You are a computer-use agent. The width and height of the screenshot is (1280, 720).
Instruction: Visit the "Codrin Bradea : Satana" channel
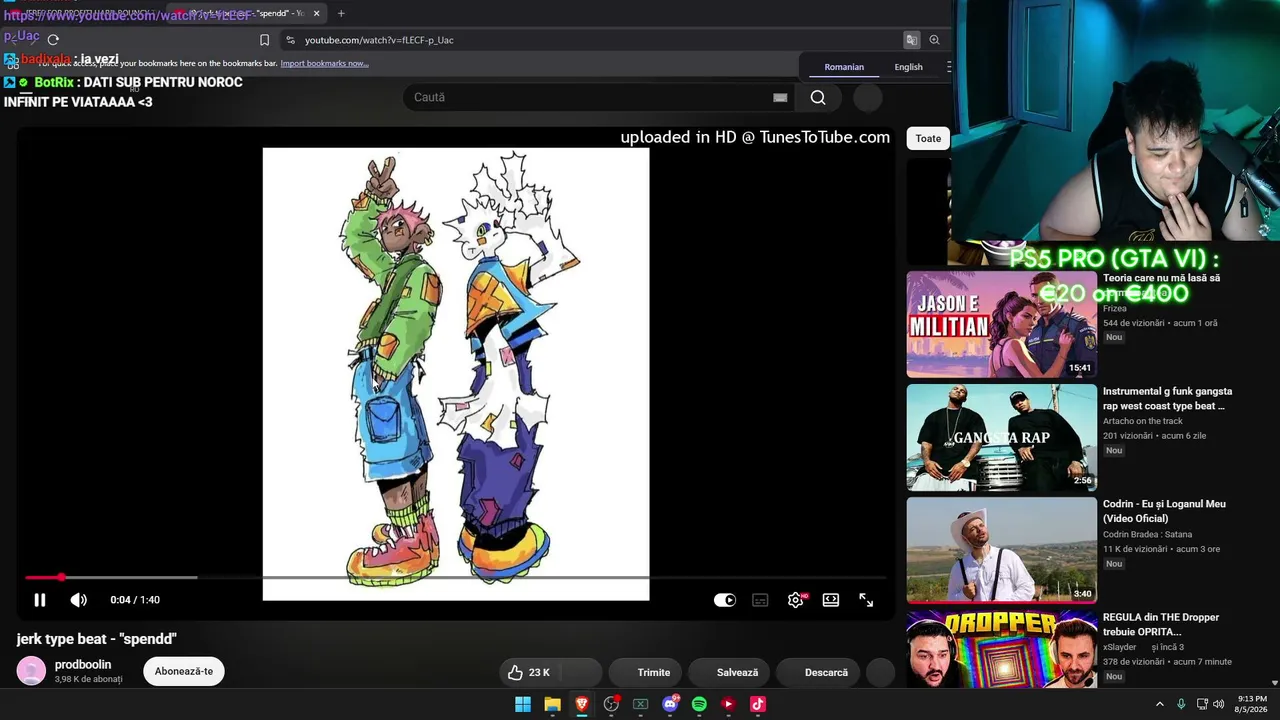click(x=1147, y=534)
